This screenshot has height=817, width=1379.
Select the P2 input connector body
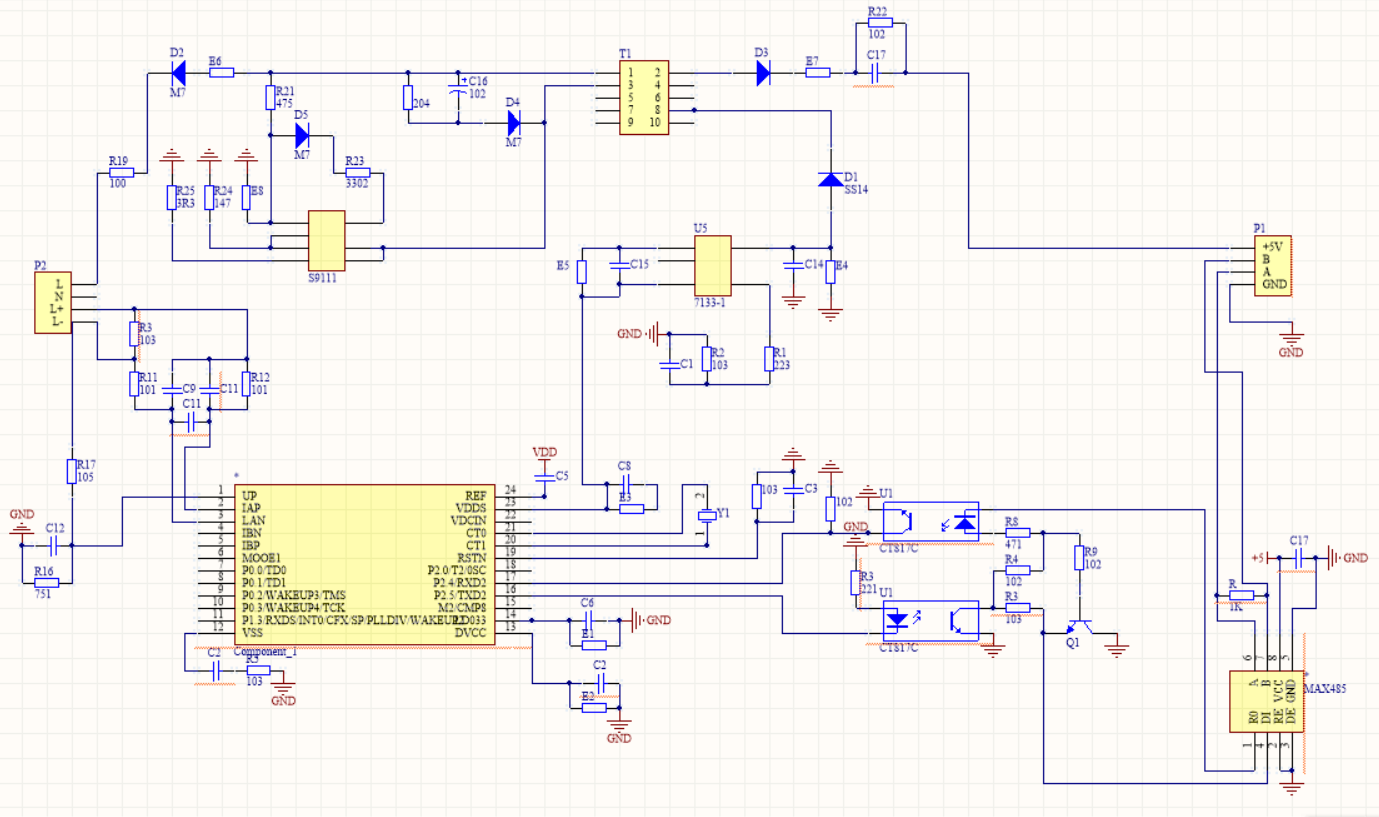53,303
